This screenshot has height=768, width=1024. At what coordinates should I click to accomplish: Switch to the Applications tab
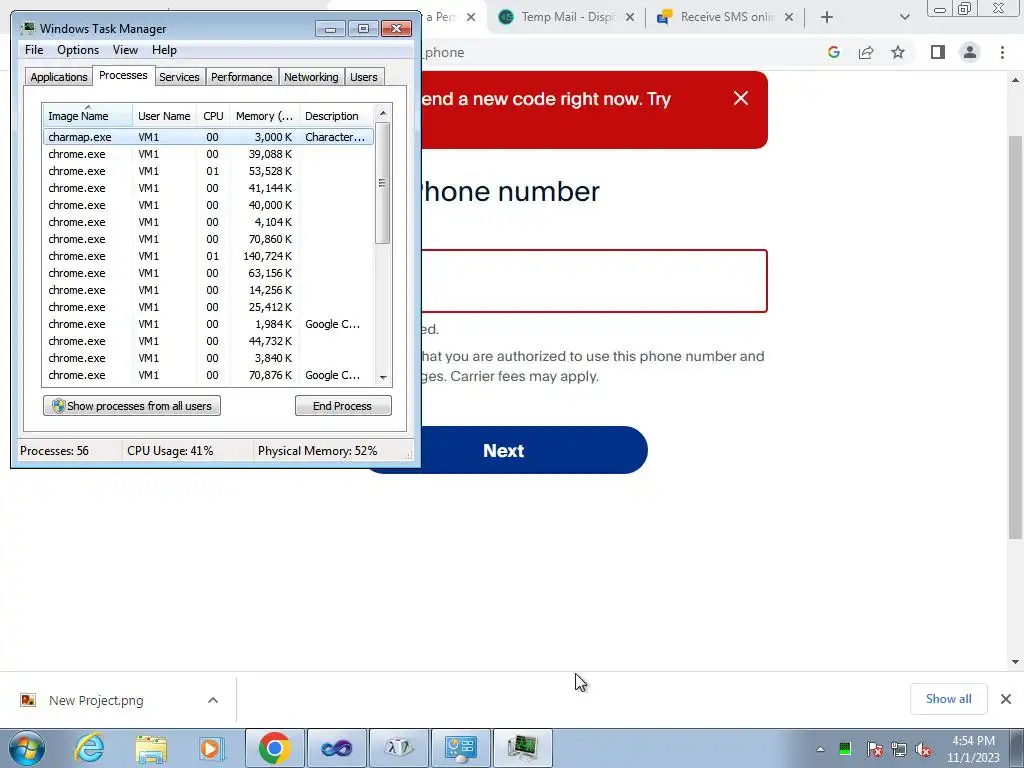pos(59,77)
